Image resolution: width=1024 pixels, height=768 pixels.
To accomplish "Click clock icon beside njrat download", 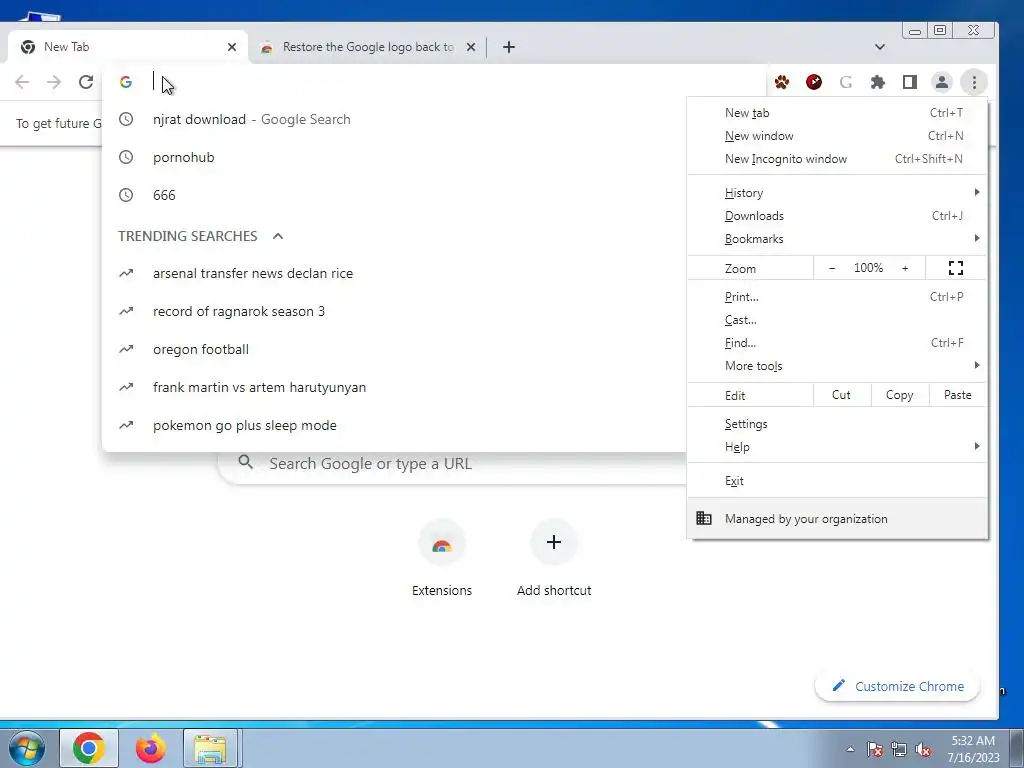I will click(126, 120).
